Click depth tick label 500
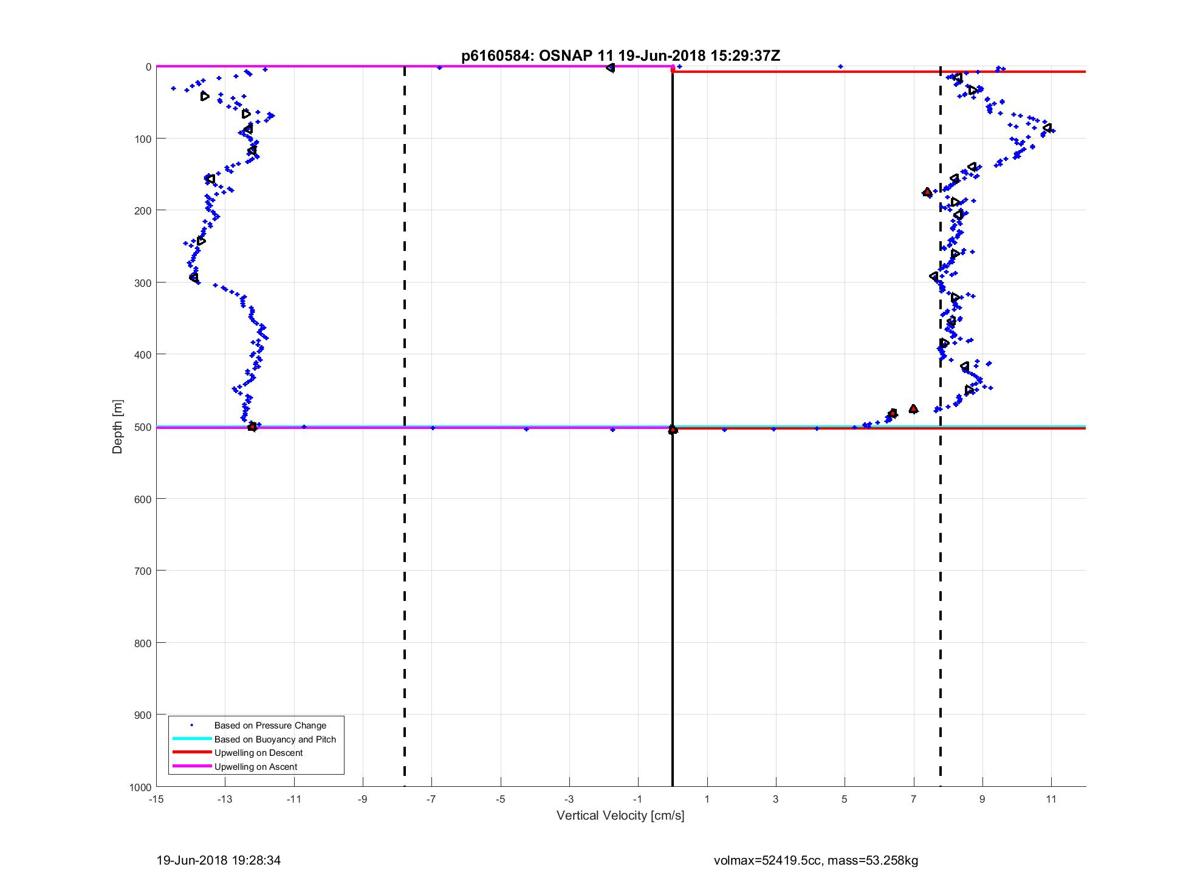Image resolution: width=1200 pixels, height=885 pixels. point(141,427)
